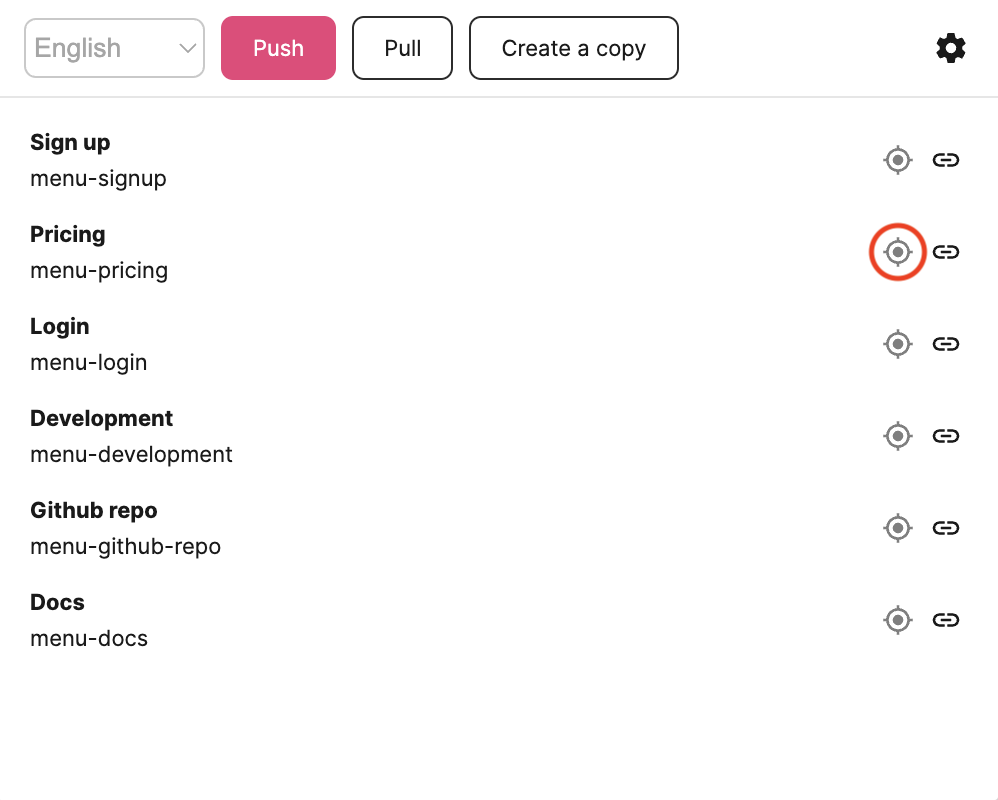Click the link icon for menu-login
Image resolution: width=998 pixels, height=800 pixels.
[x=946, y=344]
